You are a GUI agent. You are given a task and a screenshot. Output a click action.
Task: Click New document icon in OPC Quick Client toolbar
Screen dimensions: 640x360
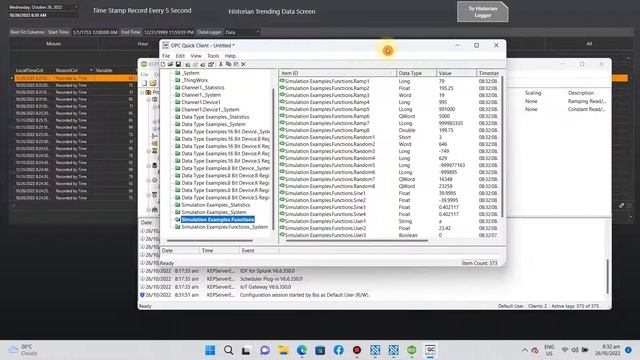(163, 64)
